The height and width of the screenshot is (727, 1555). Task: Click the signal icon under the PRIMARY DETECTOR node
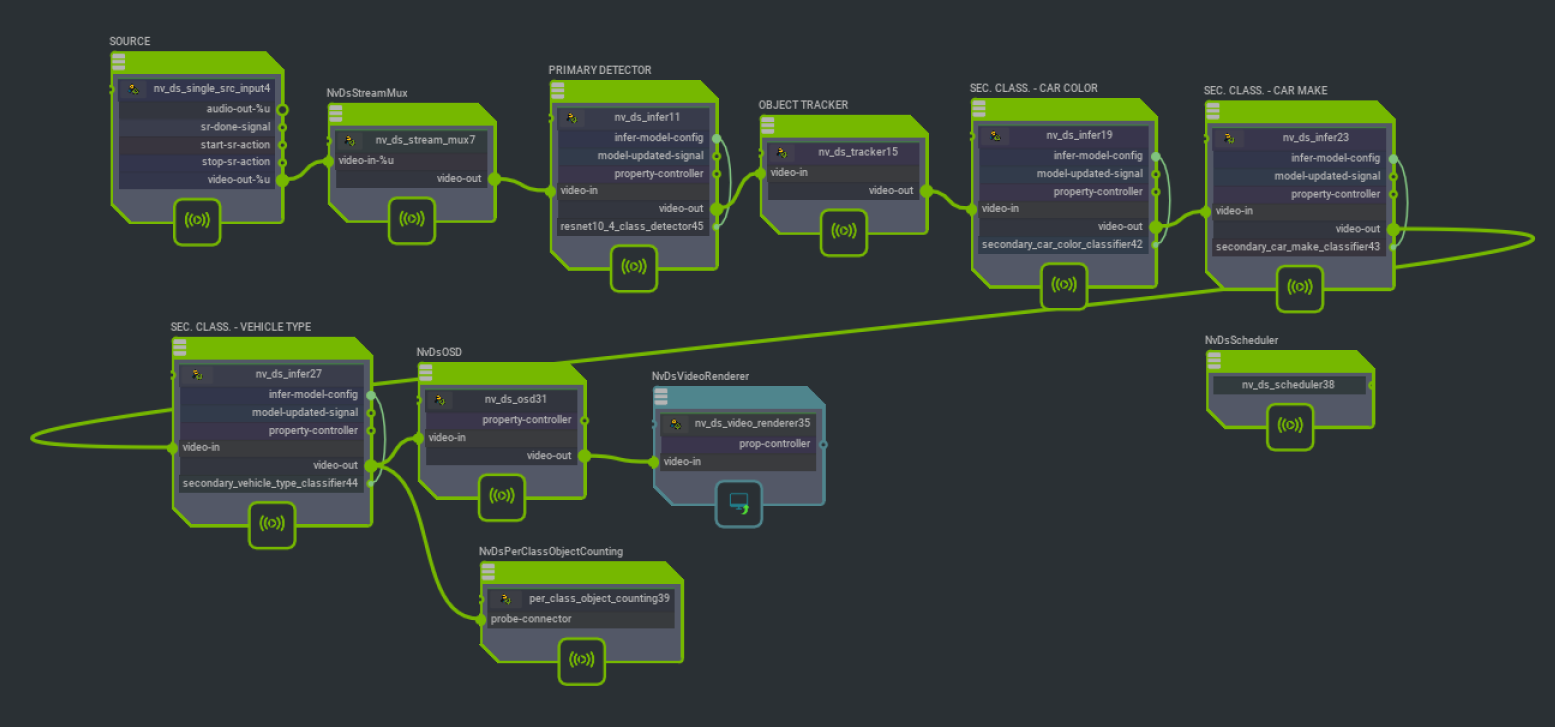point(634,267)
